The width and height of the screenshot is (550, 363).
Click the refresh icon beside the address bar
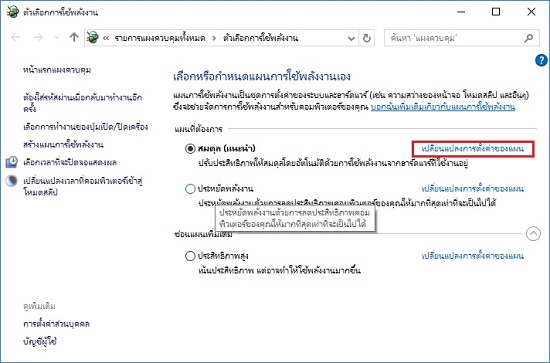point(367,38)
